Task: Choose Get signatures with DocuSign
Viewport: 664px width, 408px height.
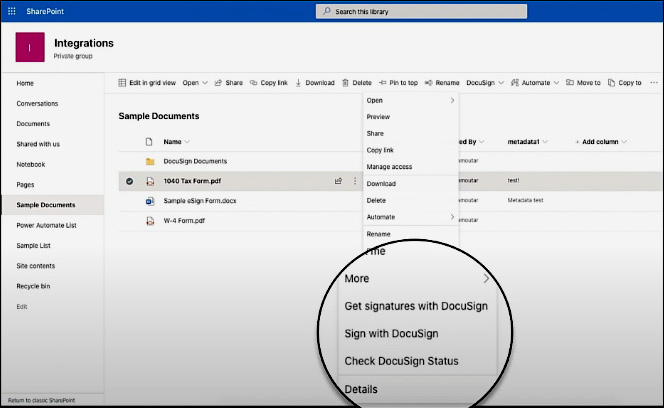Action: tap(416, 306)
